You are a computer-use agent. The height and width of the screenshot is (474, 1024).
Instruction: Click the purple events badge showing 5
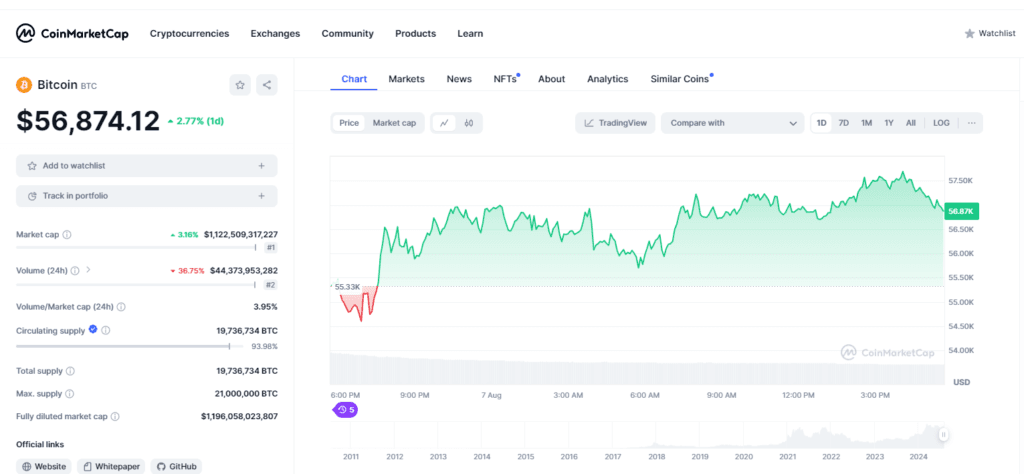coord(345,410)
